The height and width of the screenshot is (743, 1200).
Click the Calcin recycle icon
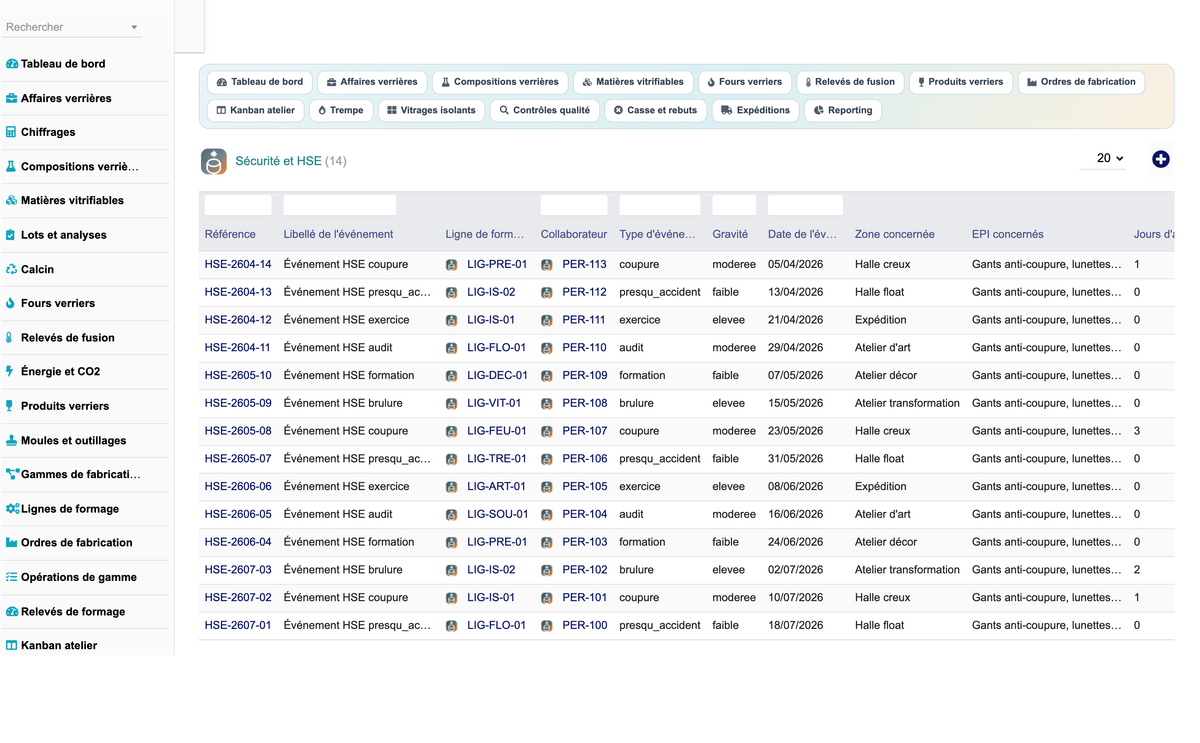(12, 269)
